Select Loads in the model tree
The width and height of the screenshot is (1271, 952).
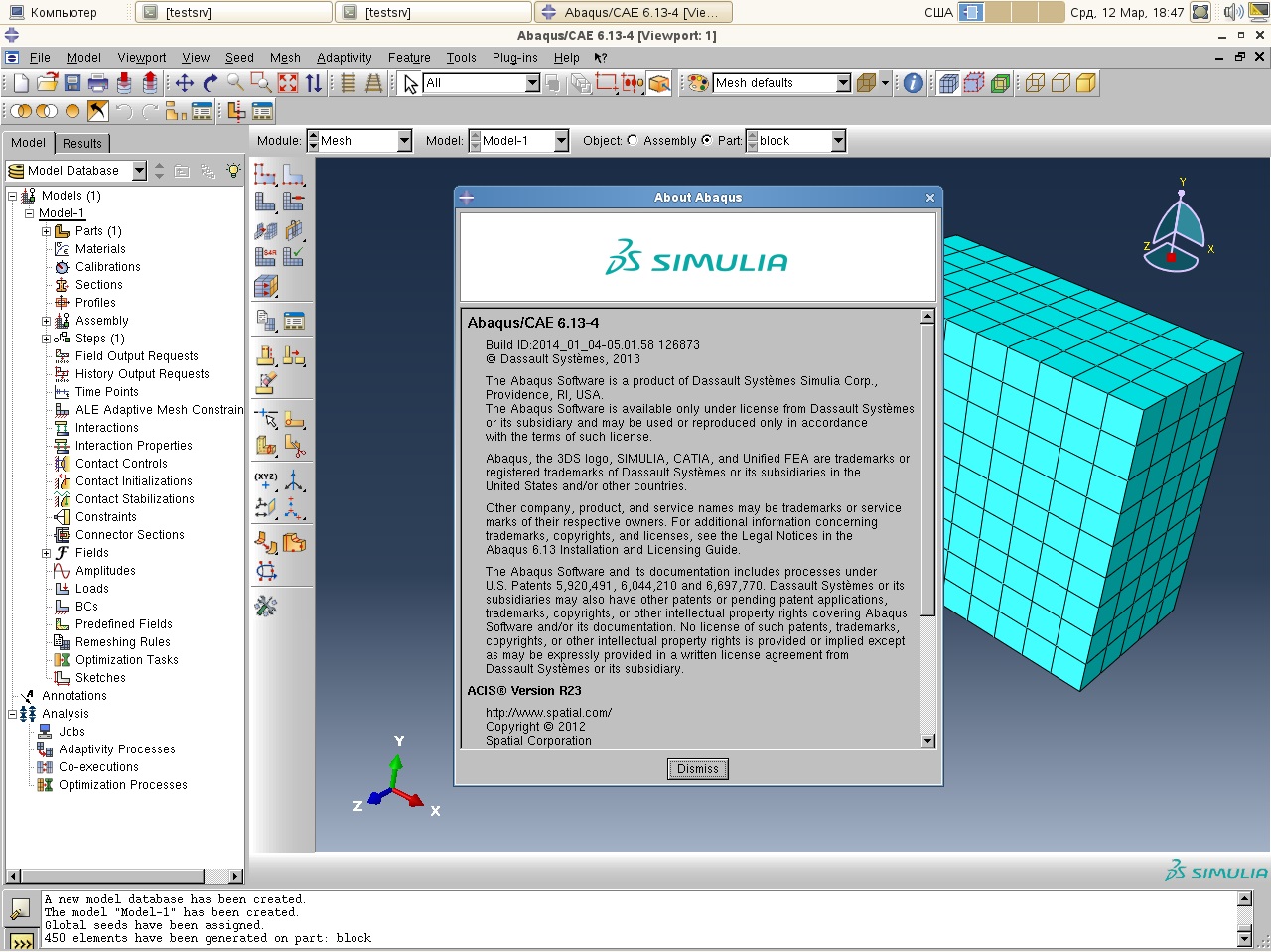tap(92, 589)
